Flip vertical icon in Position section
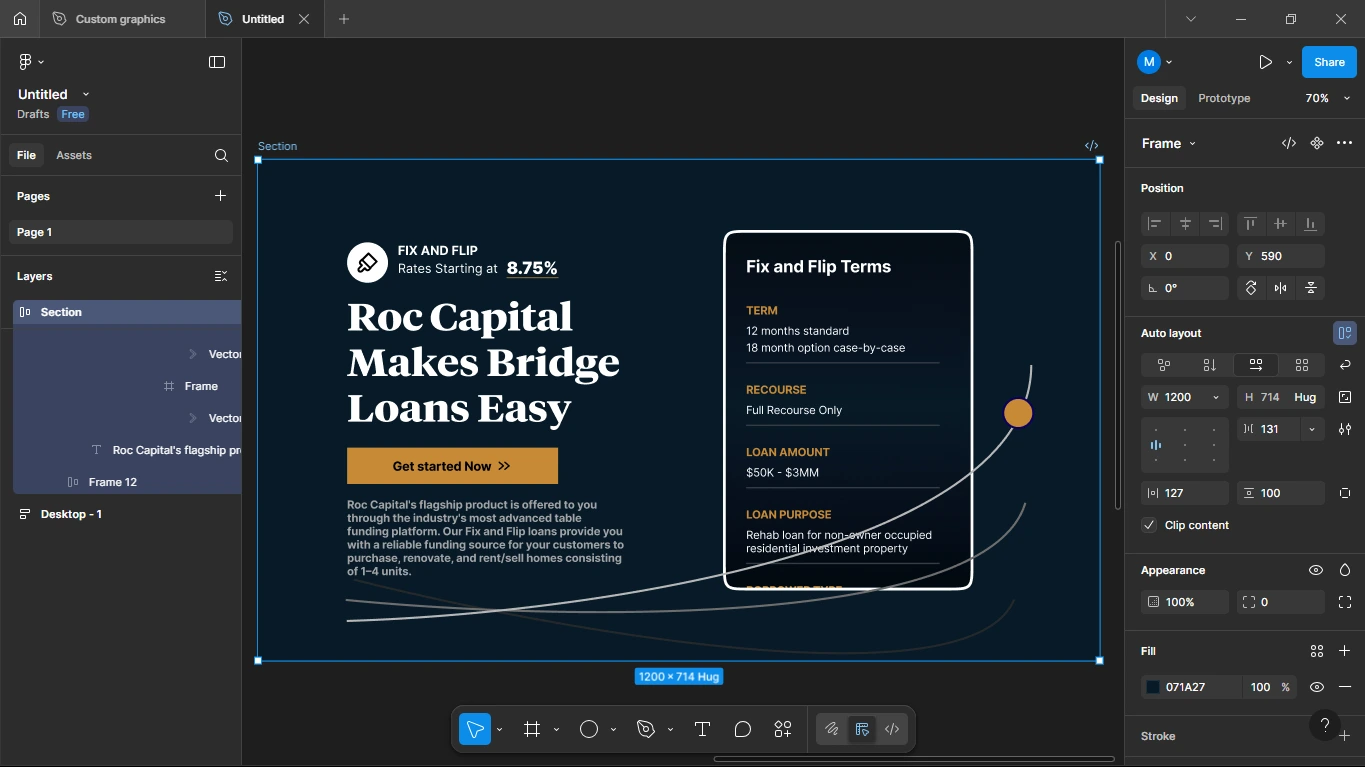 1311,288
